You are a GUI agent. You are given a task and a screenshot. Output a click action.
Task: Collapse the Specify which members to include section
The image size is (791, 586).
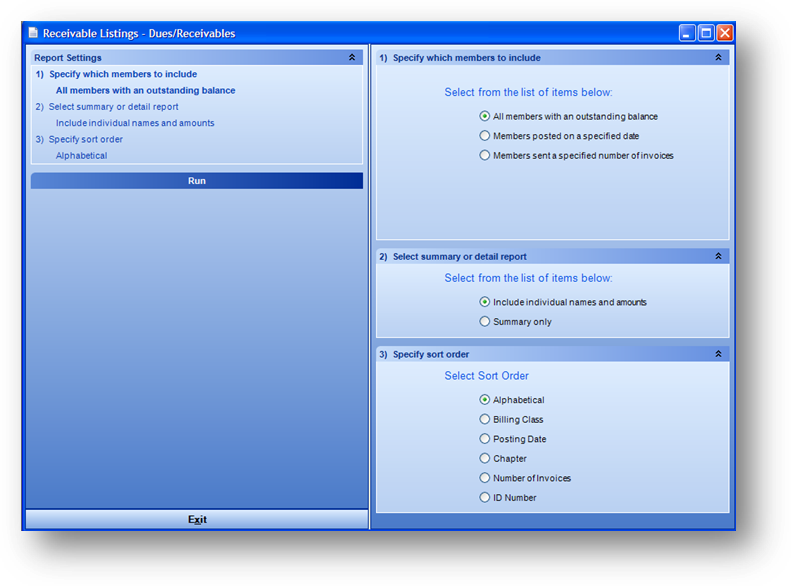[718, 57]
